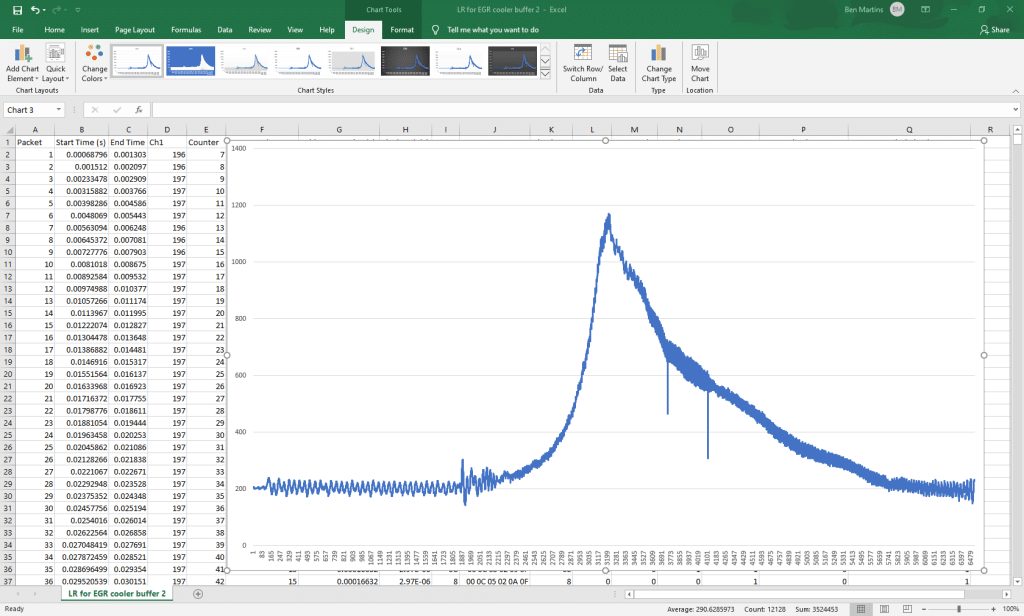1024x616 pixels.
Task: Select the blue-filled chart style thumbnail
Action: (191, 61)
